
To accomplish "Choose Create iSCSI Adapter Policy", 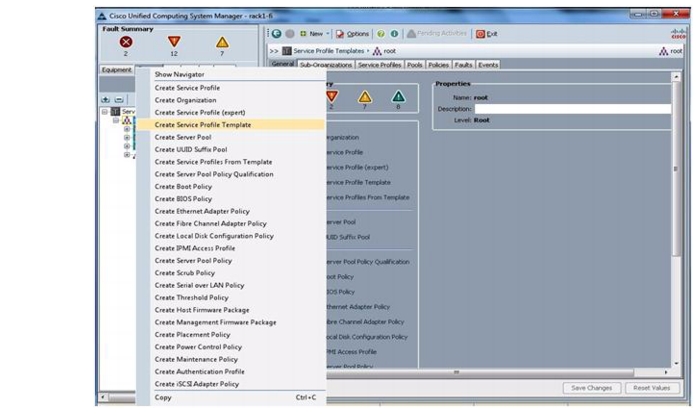I will (x=231, y=384).
